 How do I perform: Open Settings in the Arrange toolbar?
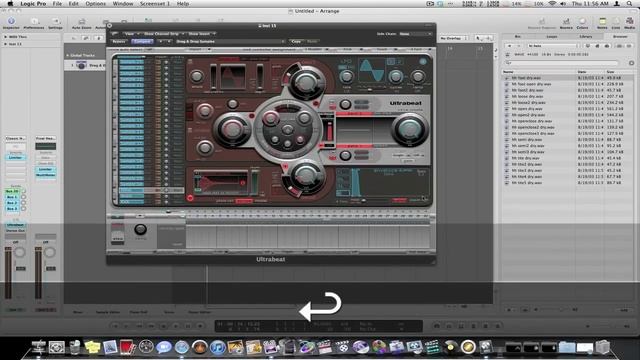coord(56,22)
